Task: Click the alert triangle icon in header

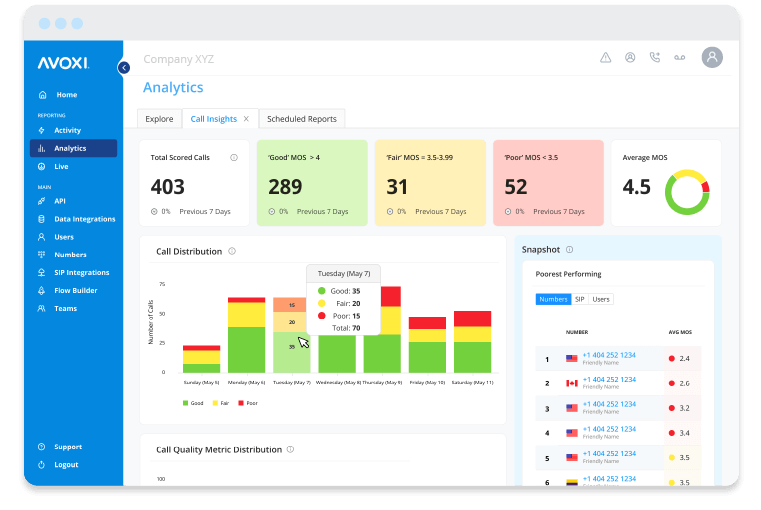Action: (x=605, y=58)
